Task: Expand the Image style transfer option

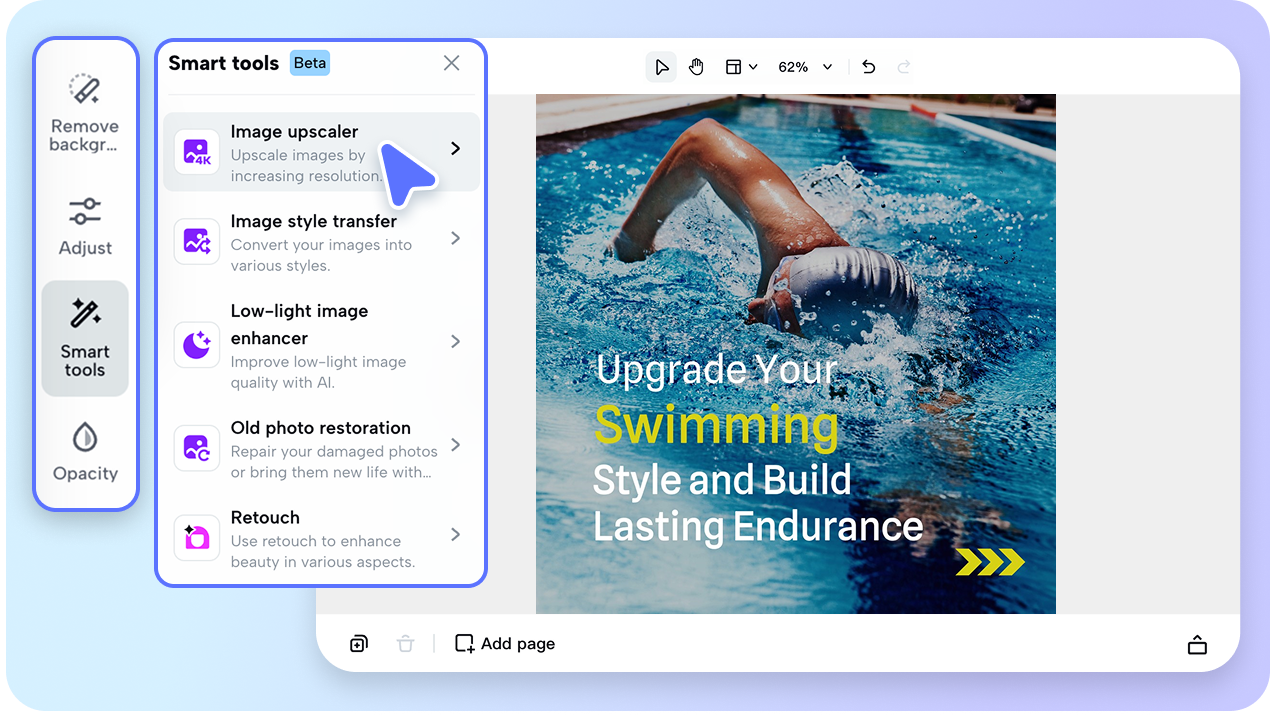Action: (320, 240)
